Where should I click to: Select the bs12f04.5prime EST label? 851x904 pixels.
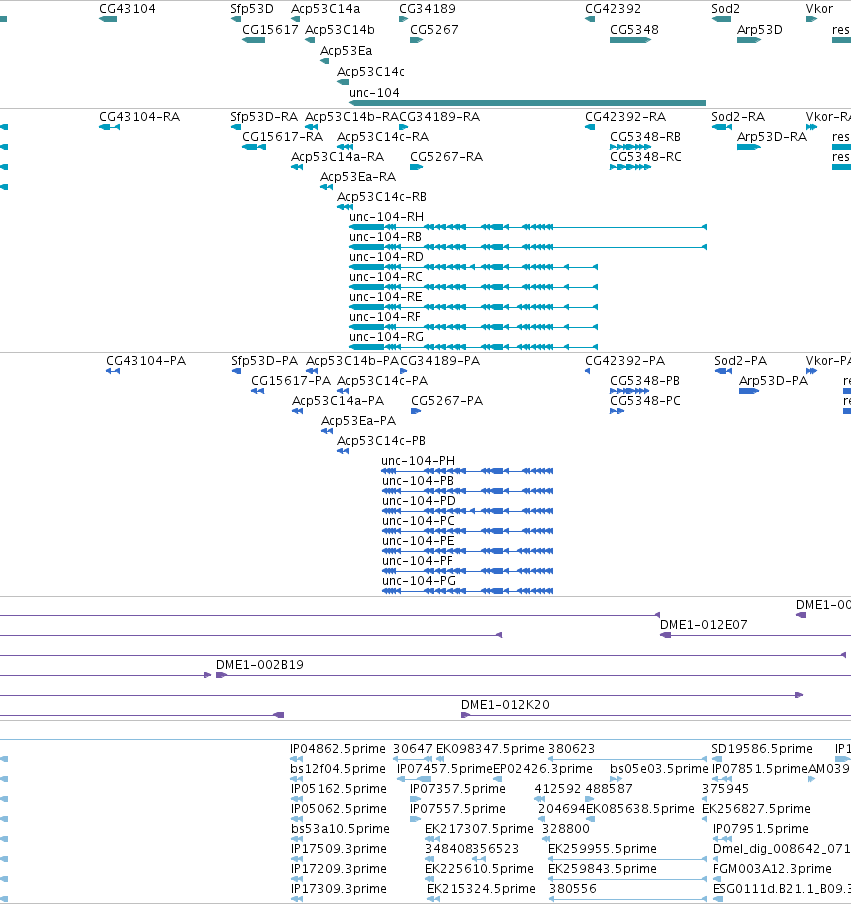pos(338,769)
